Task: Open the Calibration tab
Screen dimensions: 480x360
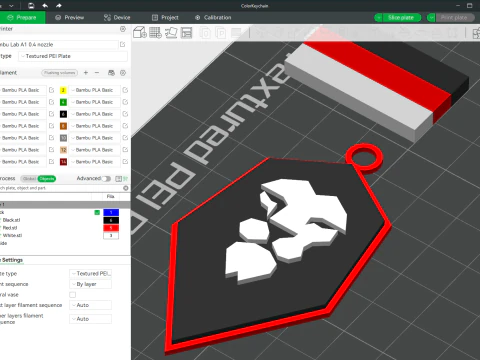Action: click(213, 17)
